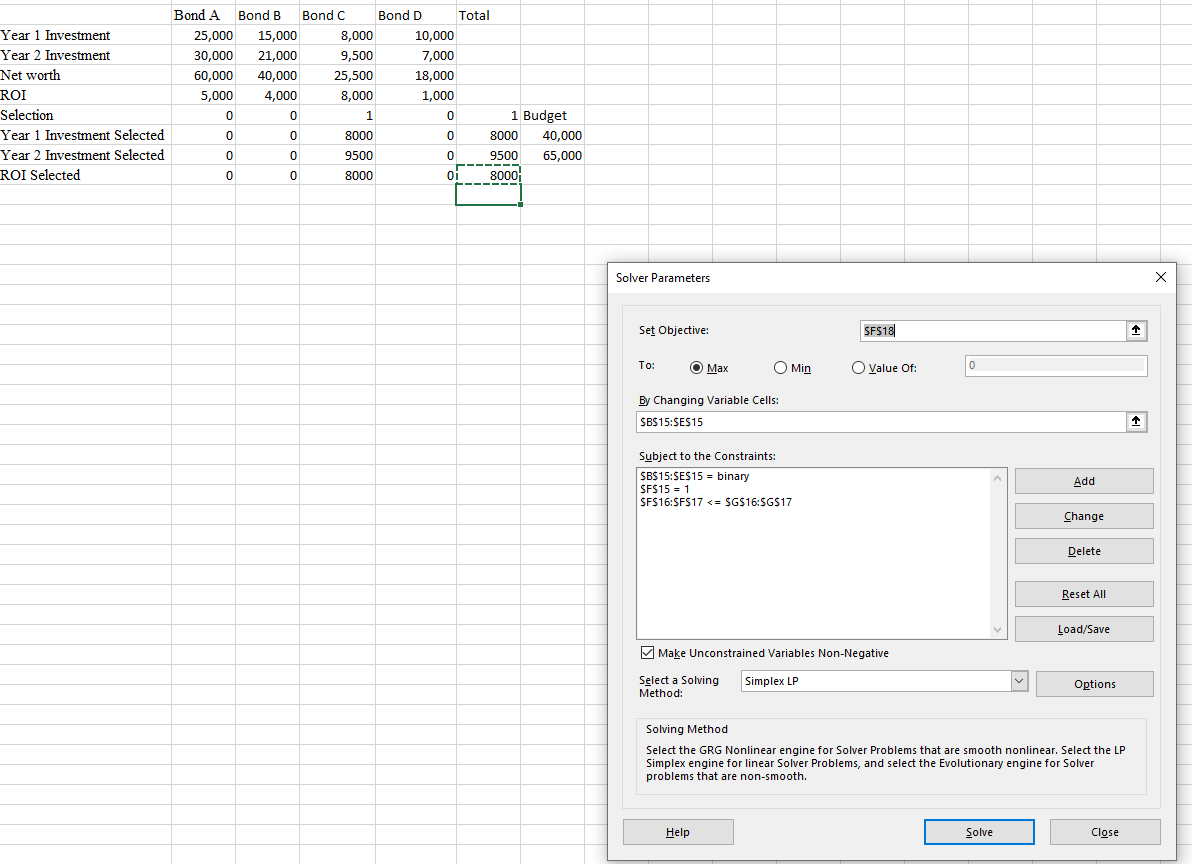
Task: Click the range selector icon beside By Changing Variable Cells
Action: point(1136,421)
